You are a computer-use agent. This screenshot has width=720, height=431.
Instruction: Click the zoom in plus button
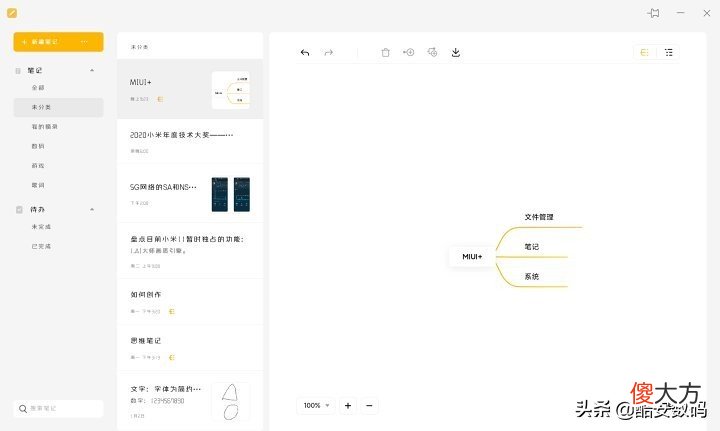348,405
